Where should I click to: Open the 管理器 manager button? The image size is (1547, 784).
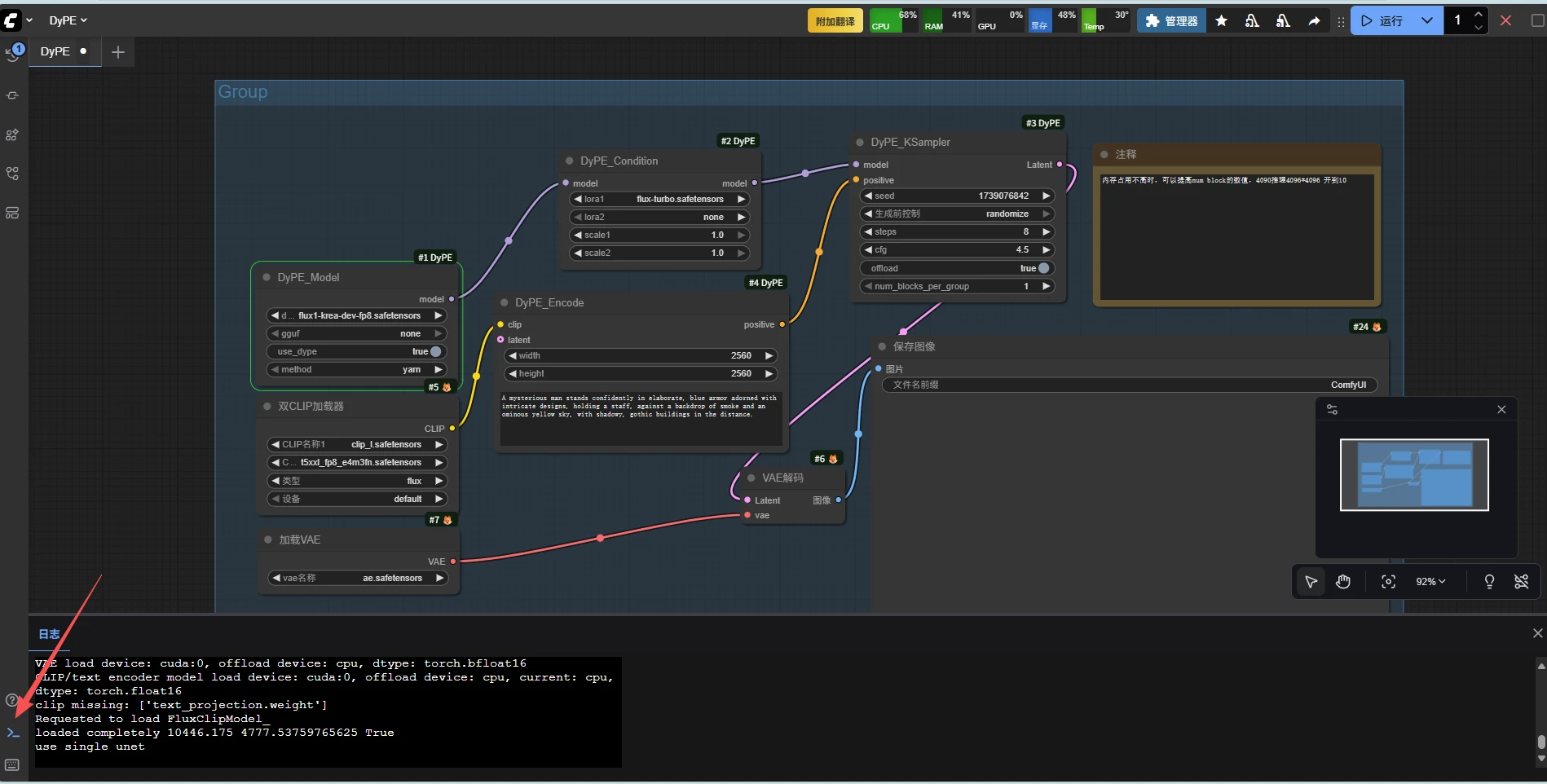[x=1171, y=21]
